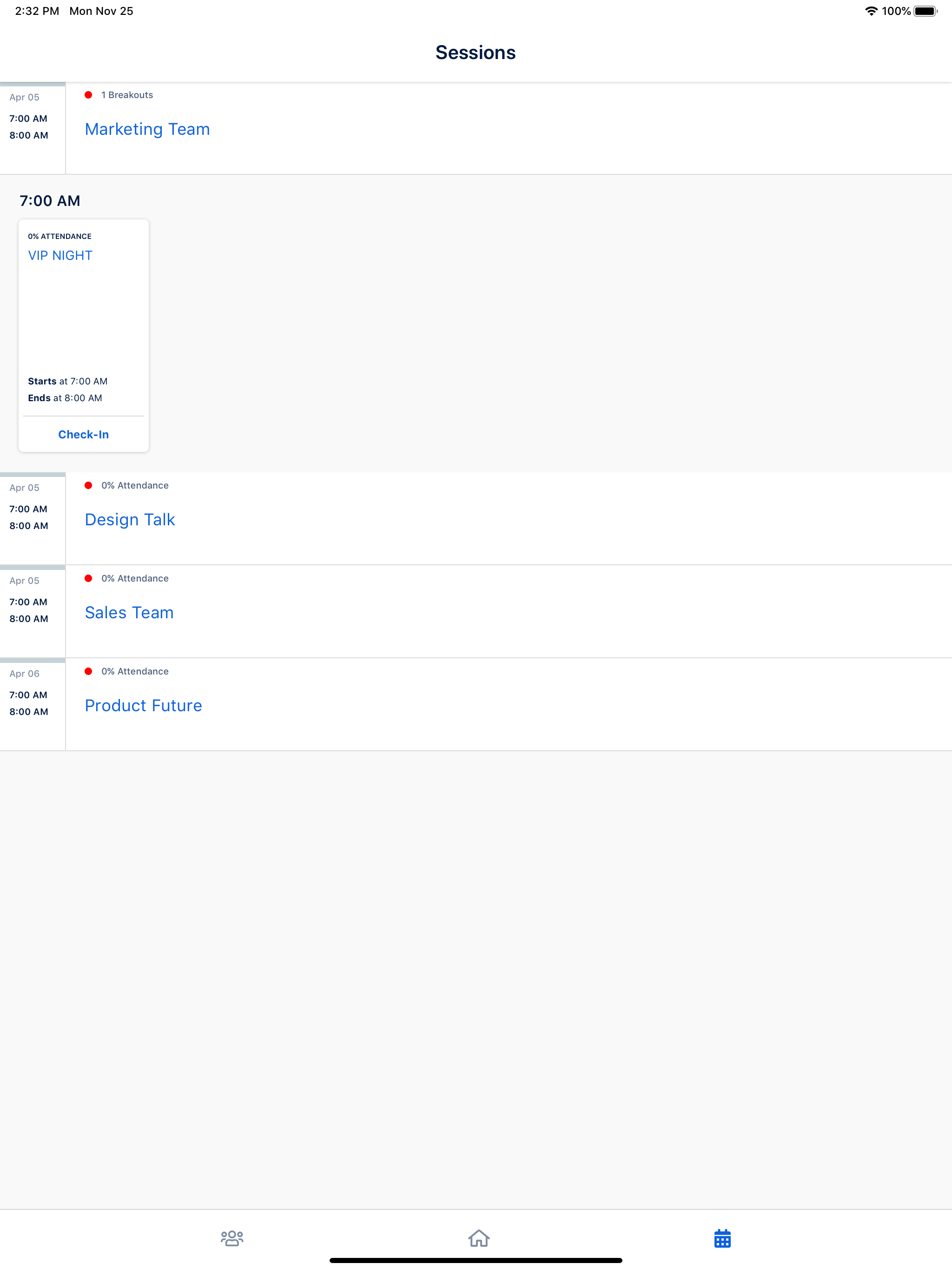The width and height of the screenshot is (952, 1270).
Task: Select the 'Apr 05' date for Marketing Team
Action: coord(24,97)
